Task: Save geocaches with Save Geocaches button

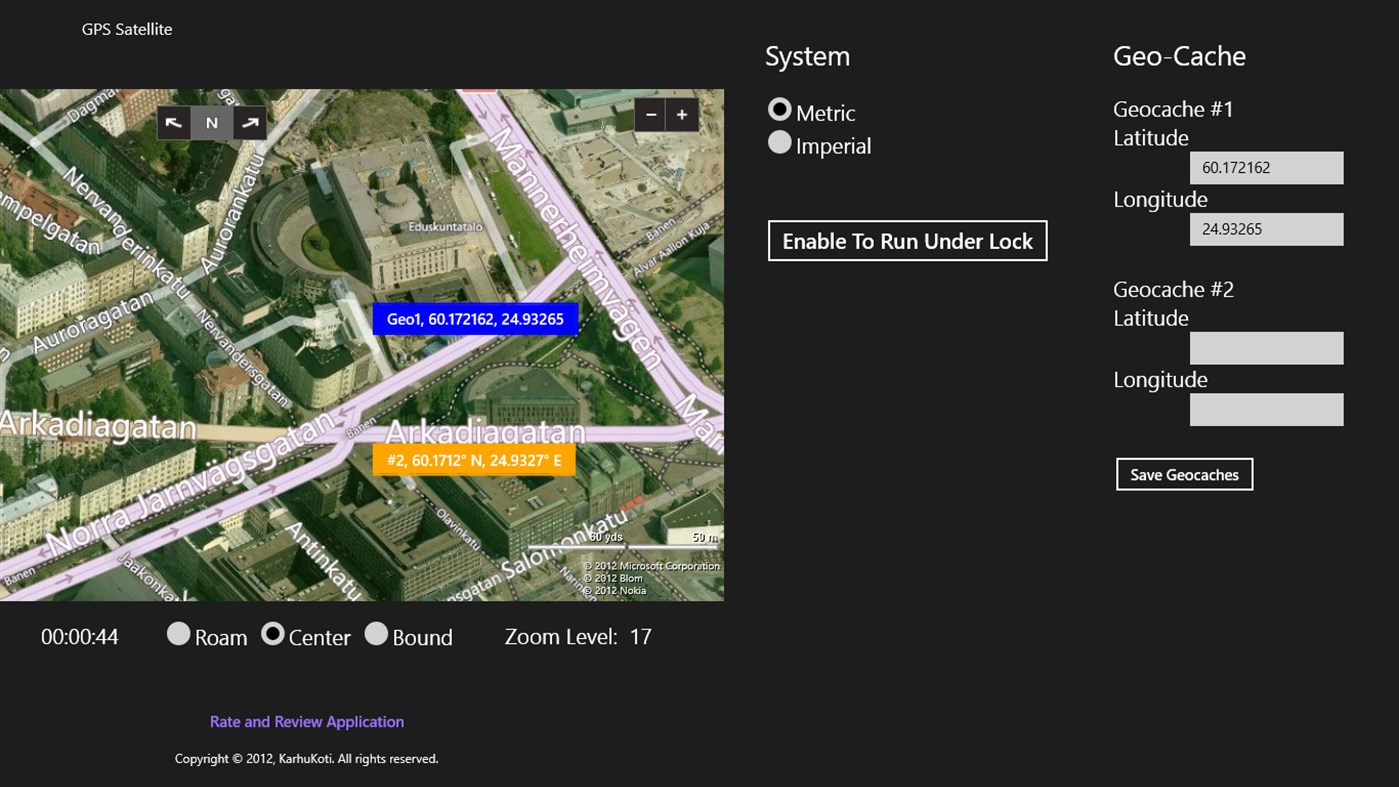Action: [x=1184, y=474]
